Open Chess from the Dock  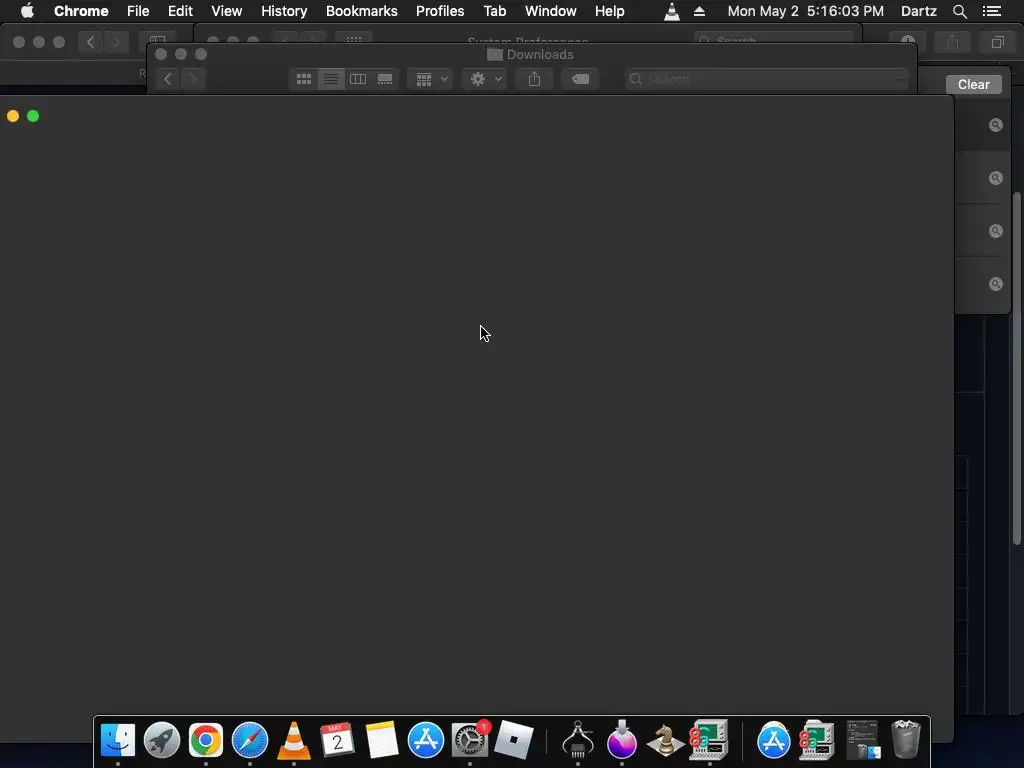tap(665, 740)
